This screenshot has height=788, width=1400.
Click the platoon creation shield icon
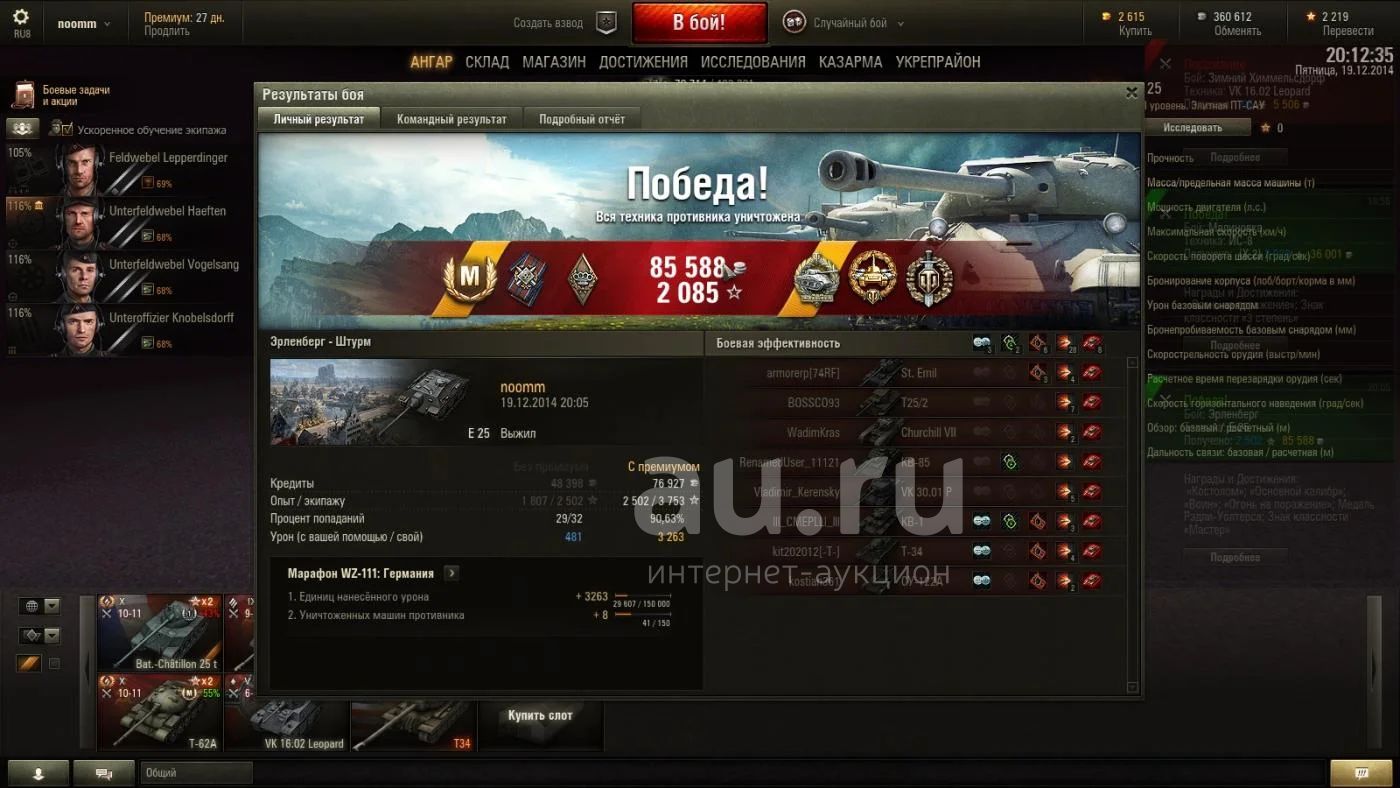(606, 23)
